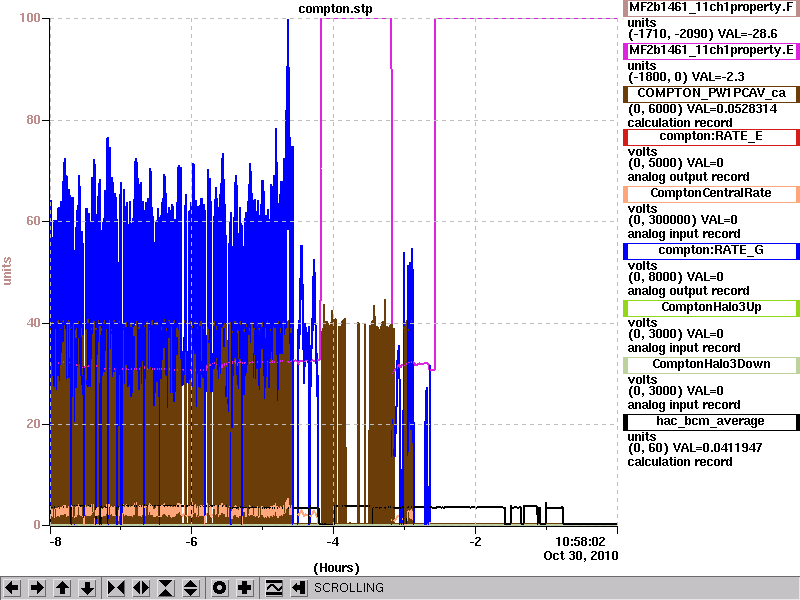This screenshot has height=600, width=800.
Task: Select the ComptonCentralRate curve legend
Action: [x=711, y=193]
